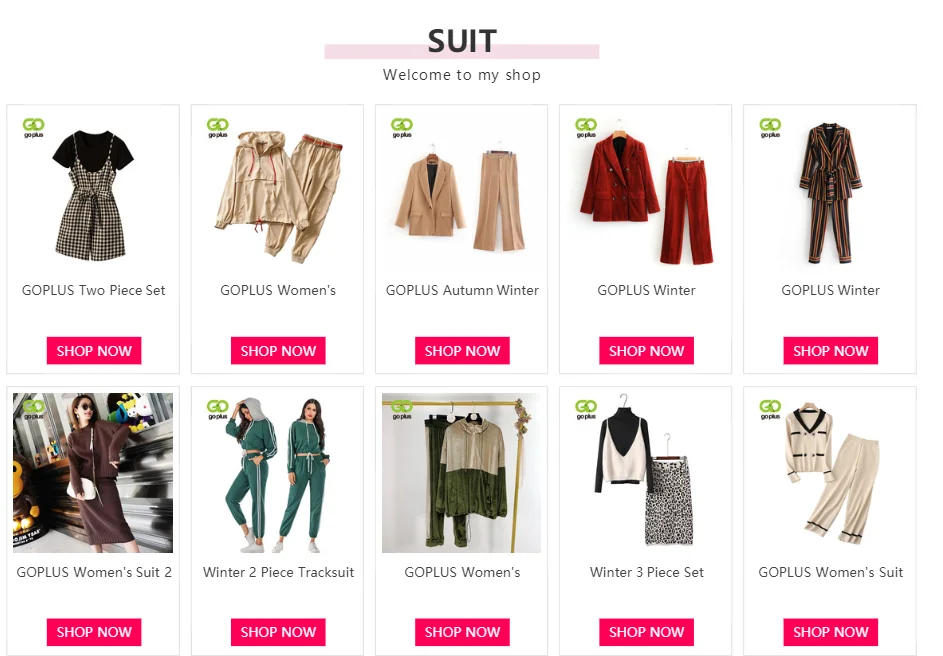This screenshot has height=656, width=943.
Task: Click the GOPLUS Women's Suit 2 title
Action: coord(94,572)
